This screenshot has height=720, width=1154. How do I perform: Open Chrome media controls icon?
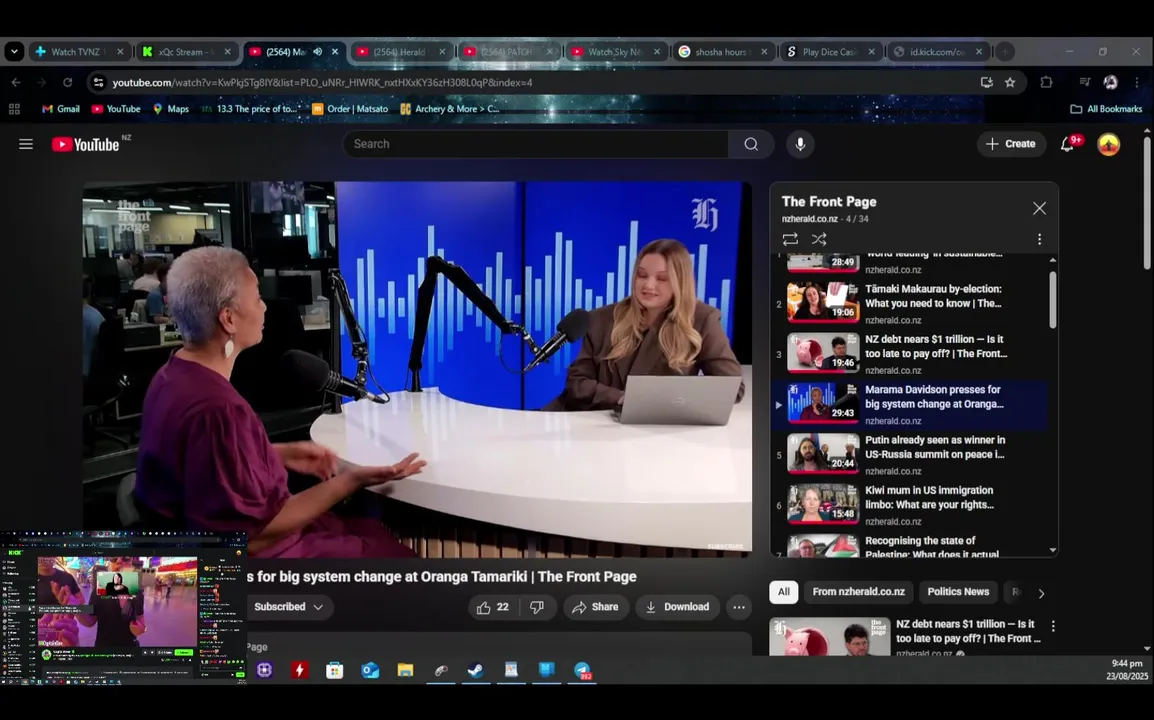[x=1084, y=82]
